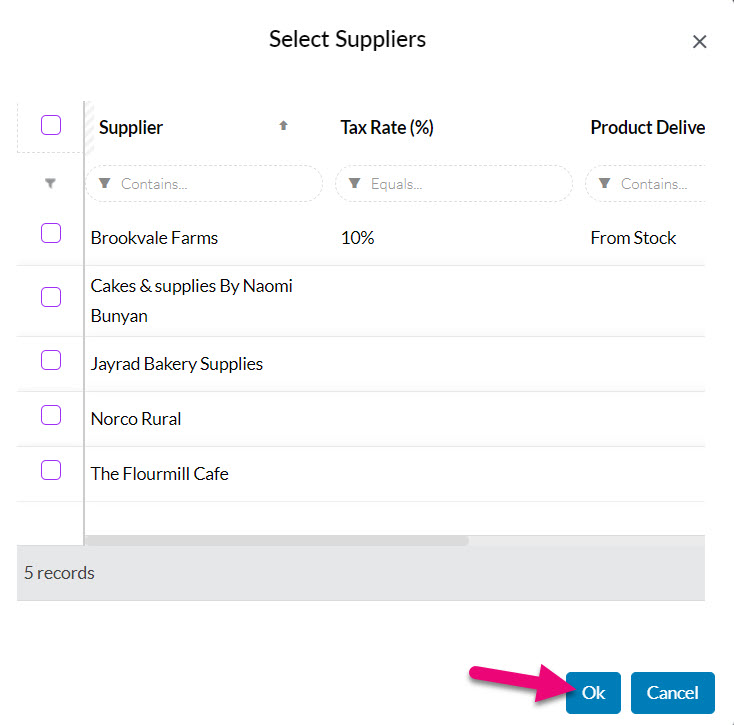Click the Tax Rate (%) column header
734x725 pixels.
tap(387, 127)
